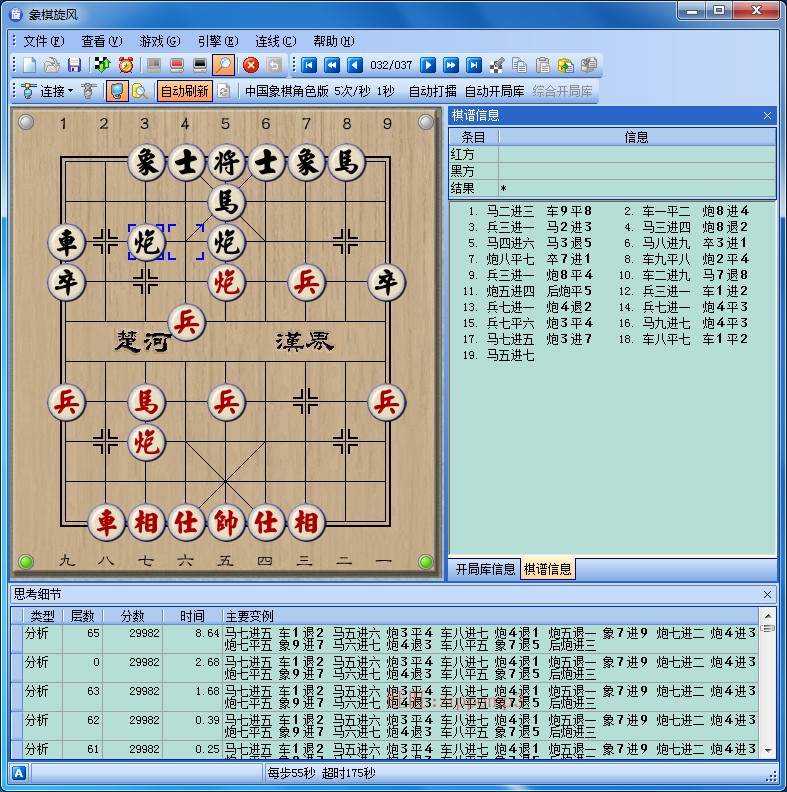Click the search window magnifier icon
The image size is (787, 792).
[139, 91]
